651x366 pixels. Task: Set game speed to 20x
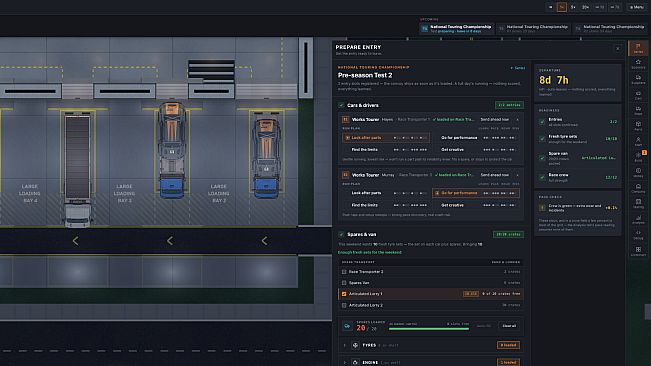(585, 7)
